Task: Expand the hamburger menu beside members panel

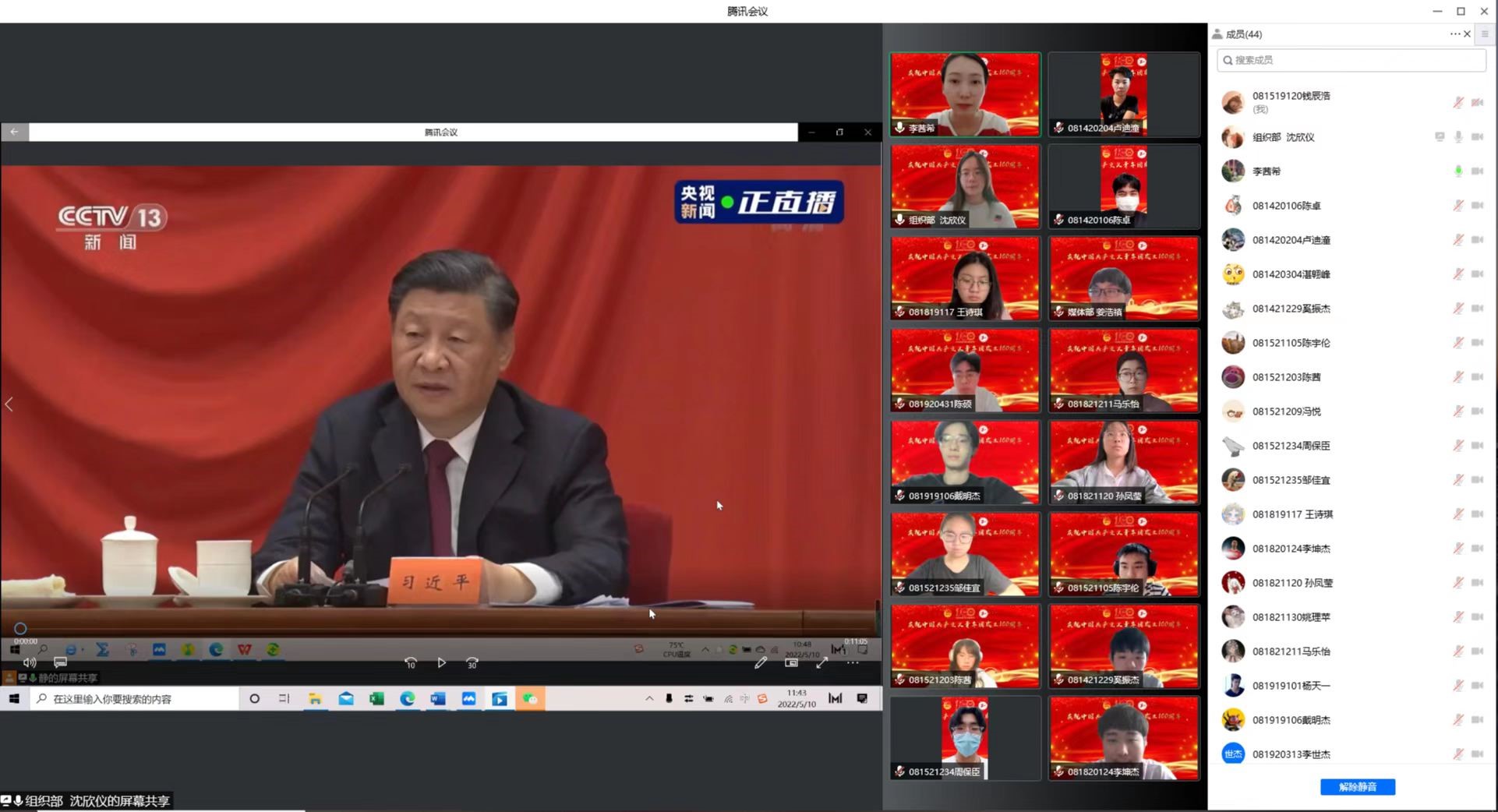Action: coord(1485,34)
